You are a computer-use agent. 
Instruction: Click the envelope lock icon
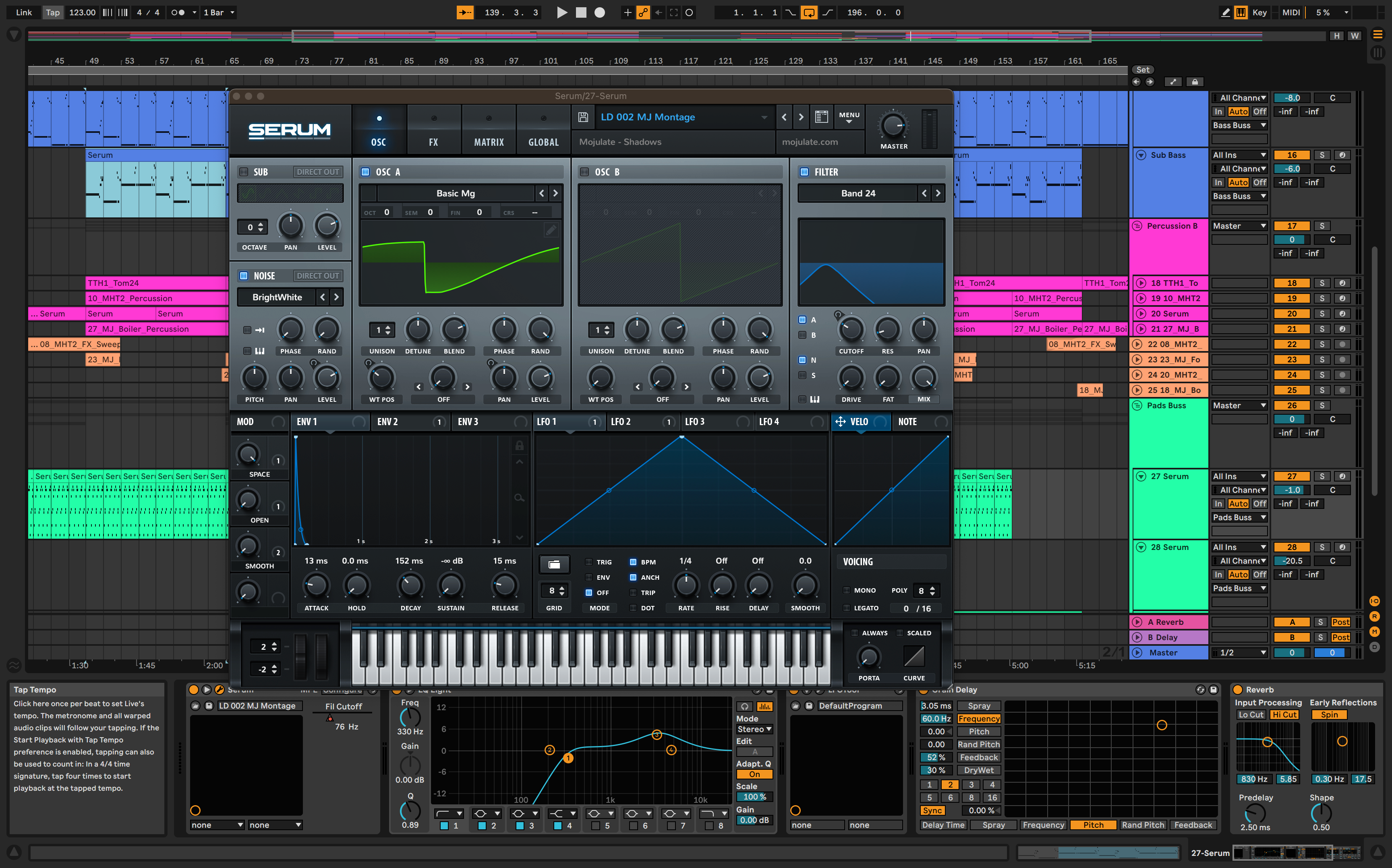tap(519, 446)
